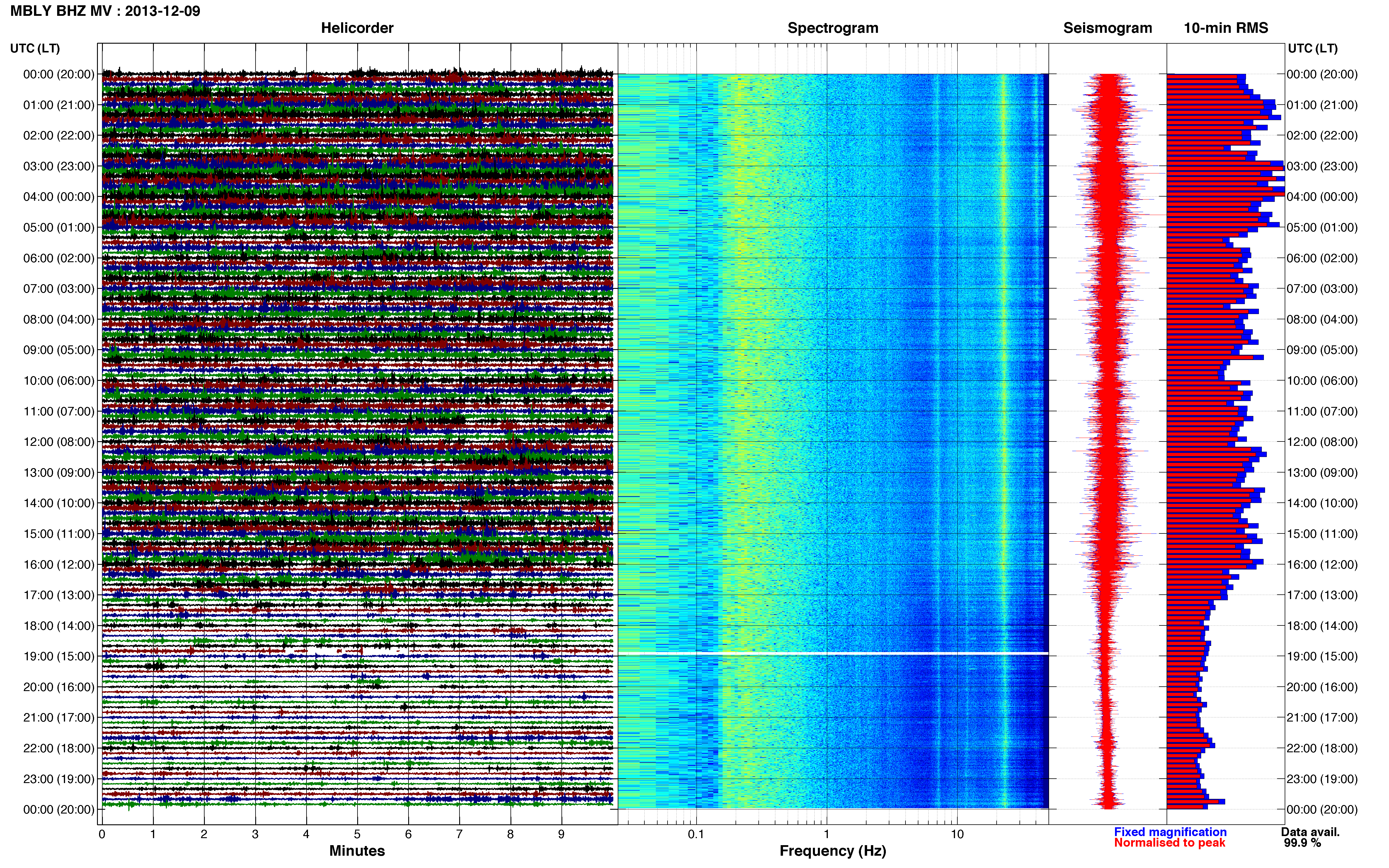1389x868 pixels.
Task: Click right time label '14:00 (10:00)'
Action: (1322, 504)
